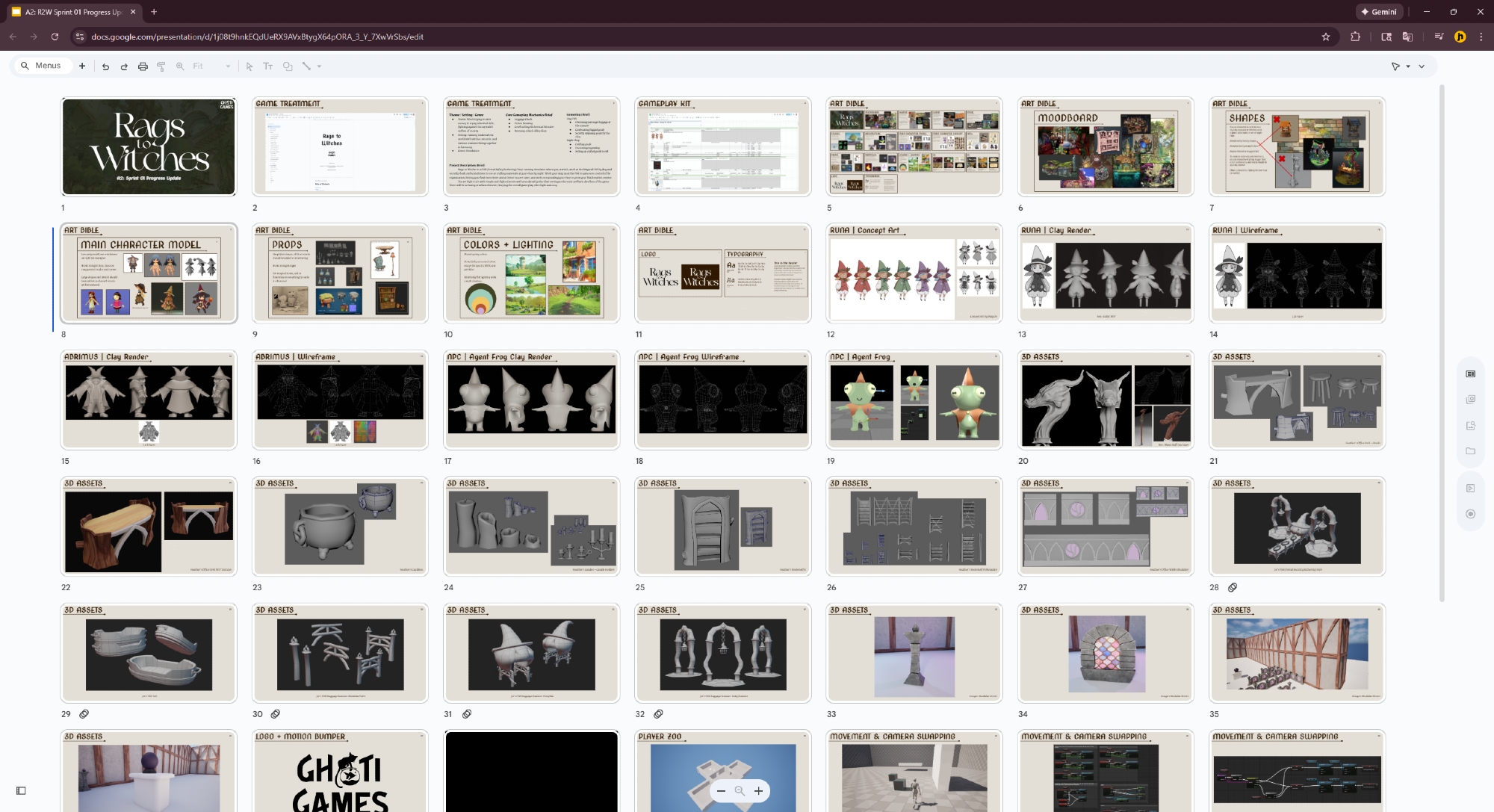
Task: Select the text box tool
Action: coord(268,66)
